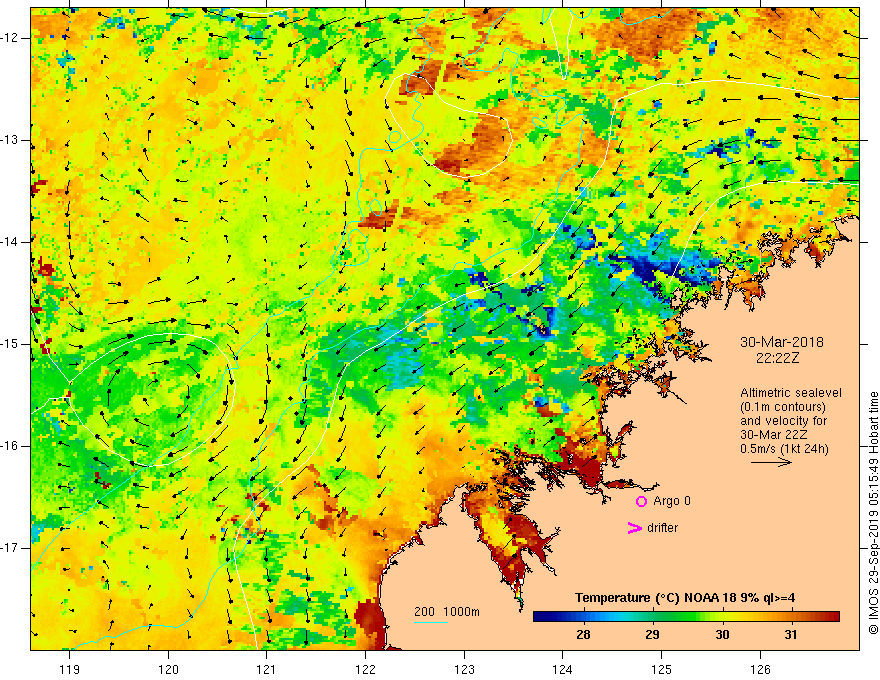The image size is (880, 680).
Task: Click the 'Argo 0' legend label
Action: (x=672, y=501)
